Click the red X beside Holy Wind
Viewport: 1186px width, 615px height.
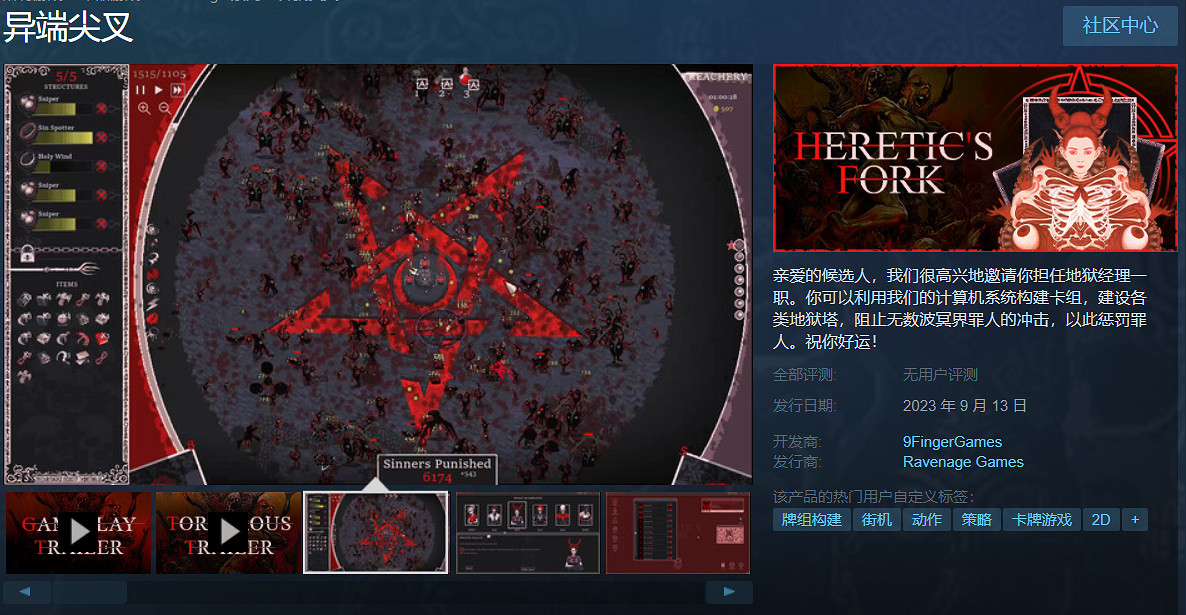pyautogui.click(x=102, y=166)
